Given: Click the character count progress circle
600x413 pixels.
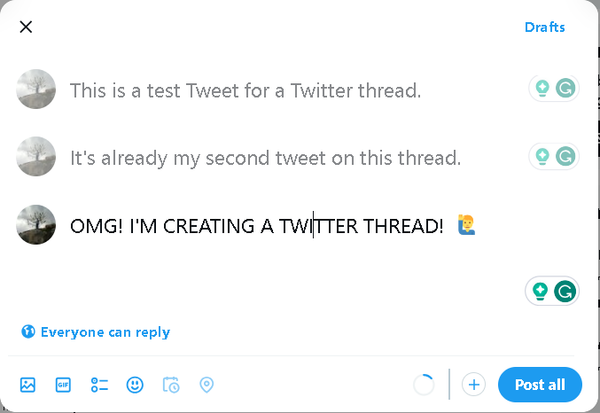Looking at the screenshot, I should coord(424,384).
